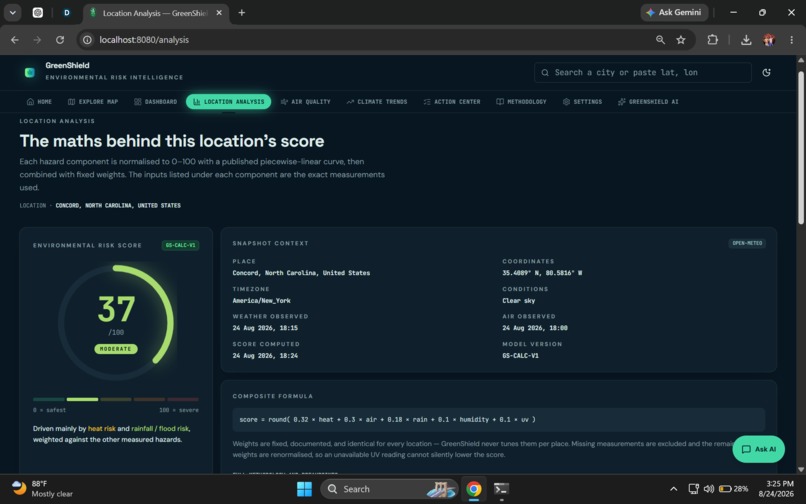Image resolution: width=806 pixels, height=504 pixels.
Task: Click the browser forward arrow
Action: [x=37, y=40]
